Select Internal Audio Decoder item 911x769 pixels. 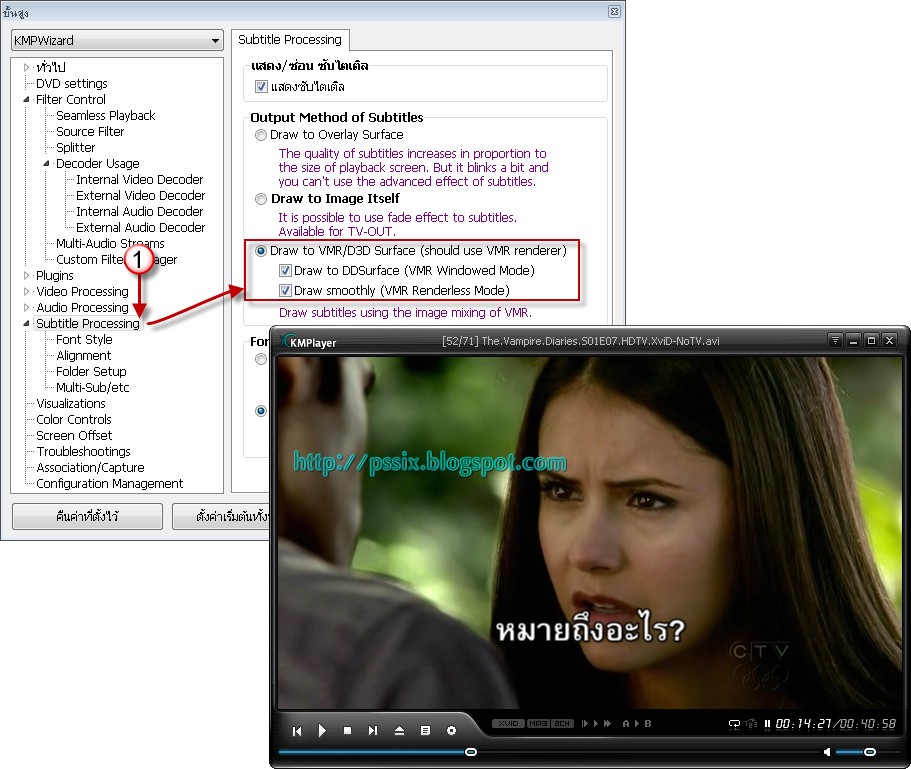click(x=139, y=211)
